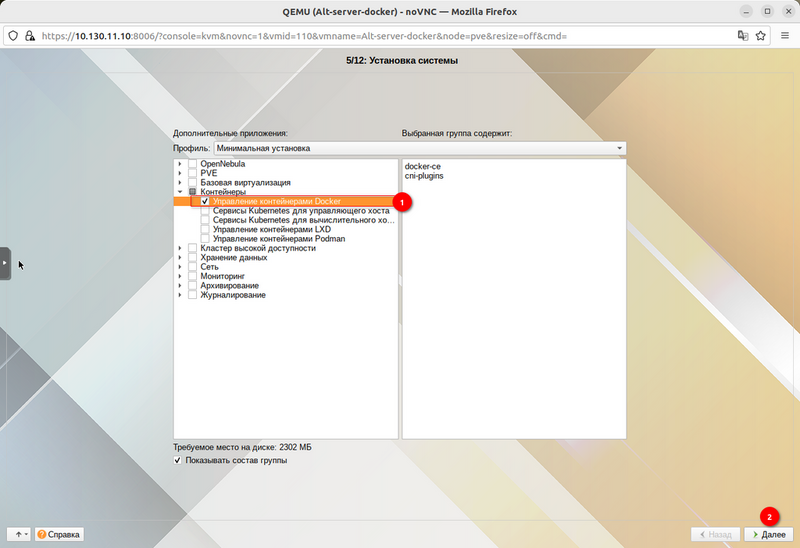Click the Firefox bookmark star icon
Image resolution: width=800 pixels, height=548 pixels.
point(761,35)
